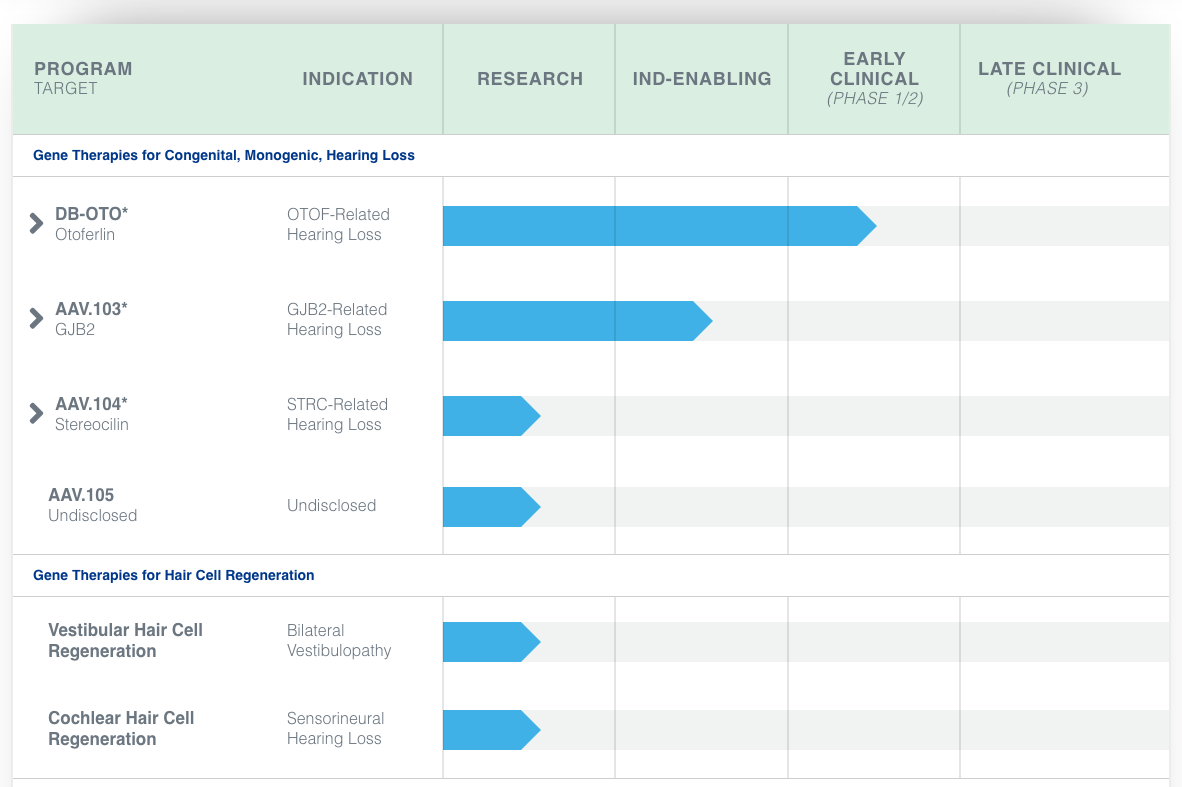1182x787 pixels.
Task: Click the Vestibular Hair Cell Regeneration program
Action: (125, 640)
